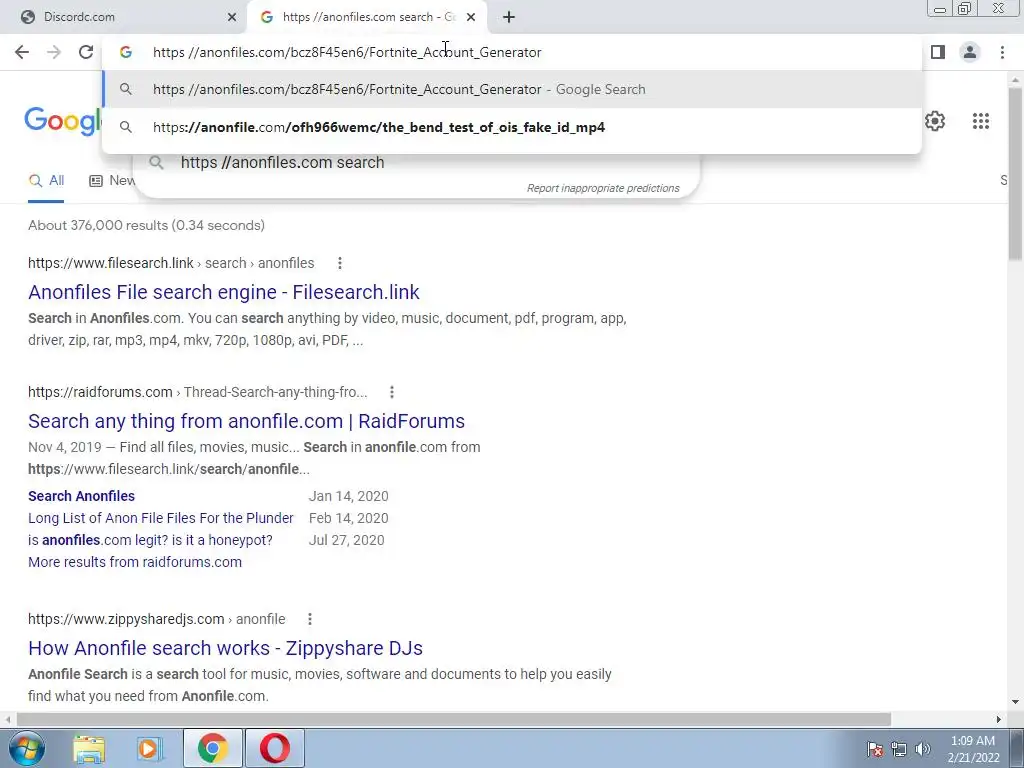The width and height of the screenshot is (1024, 768).
Task: Click More results from raidforums.com
Action: pyautogui.click(x=135, y=562)
